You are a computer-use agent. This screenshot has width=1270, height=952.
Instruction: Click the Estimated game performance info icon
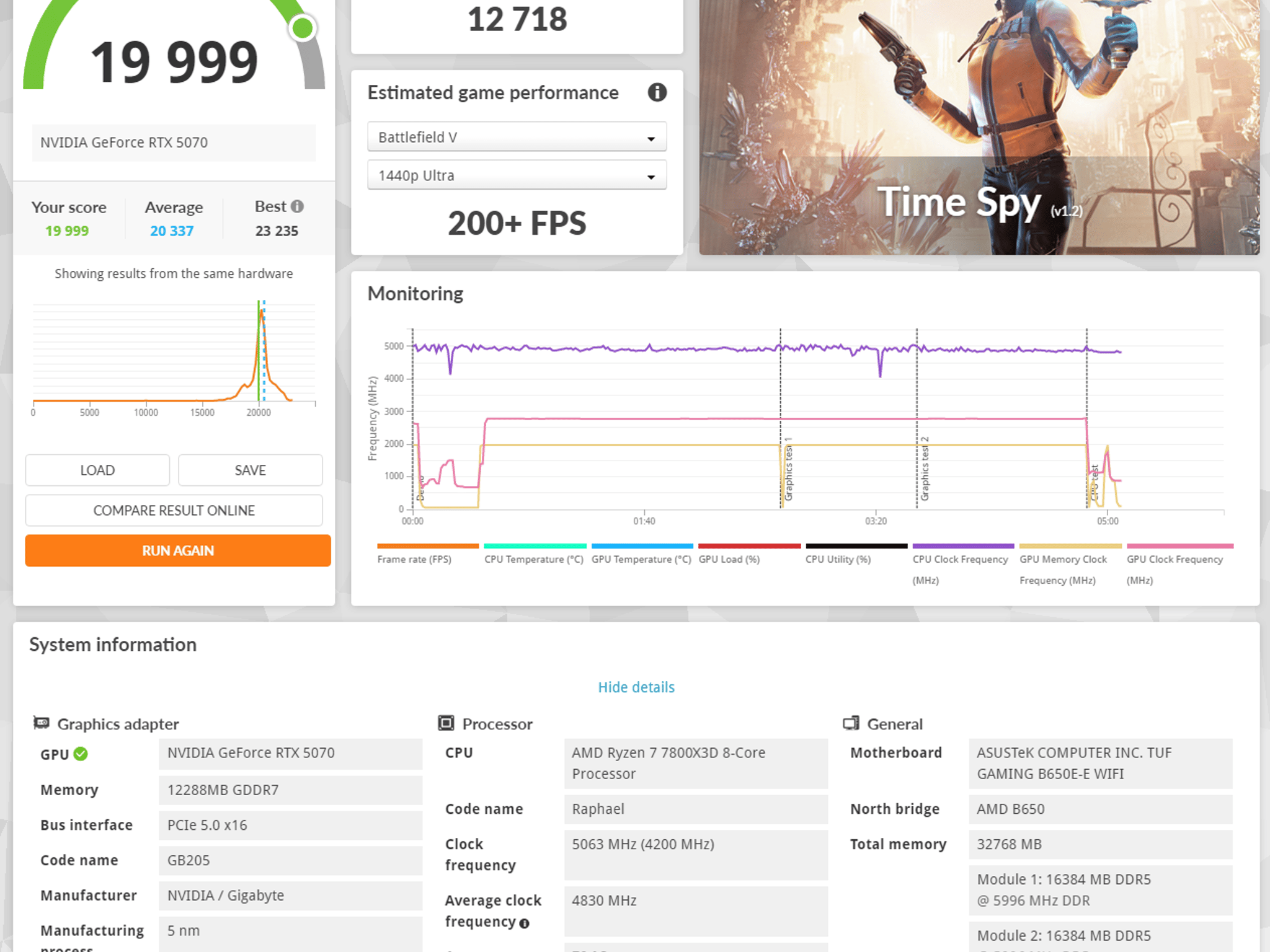coord(657,92)
